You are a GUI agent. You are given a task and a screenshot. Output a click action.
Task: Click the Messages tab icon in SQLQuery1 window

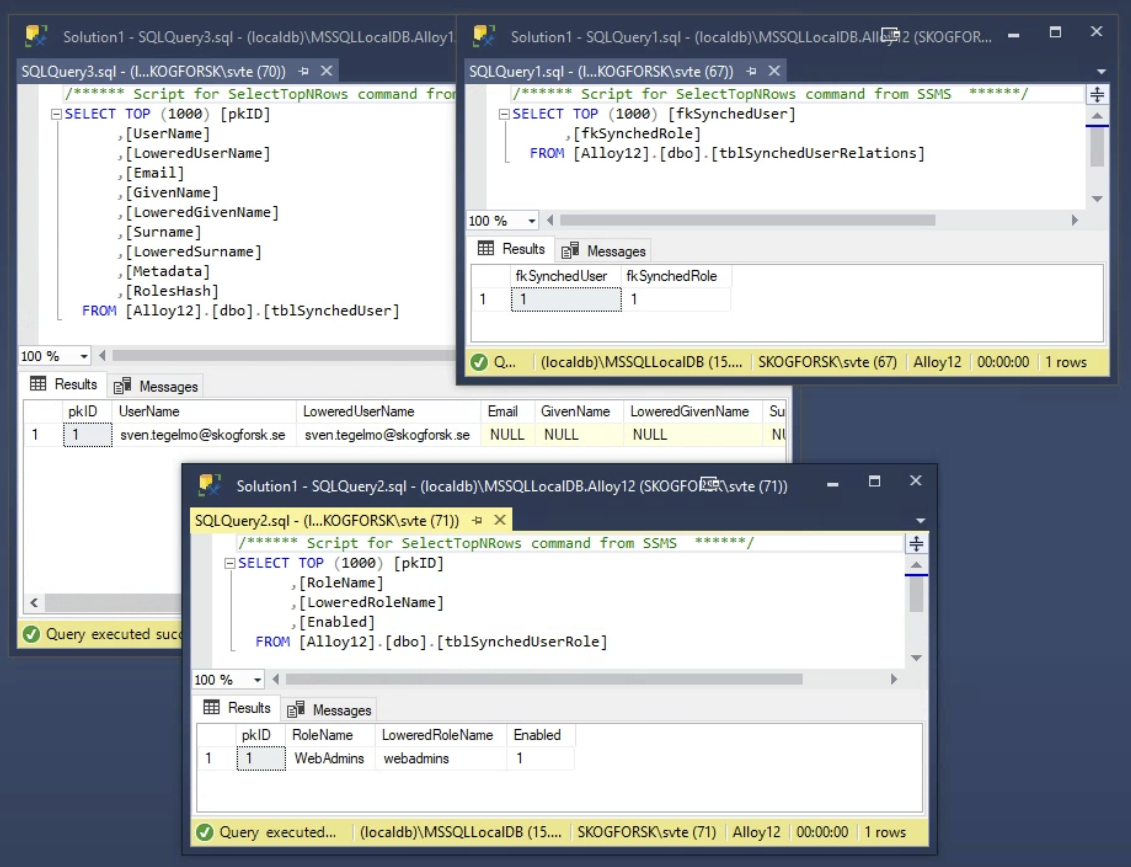571,251
